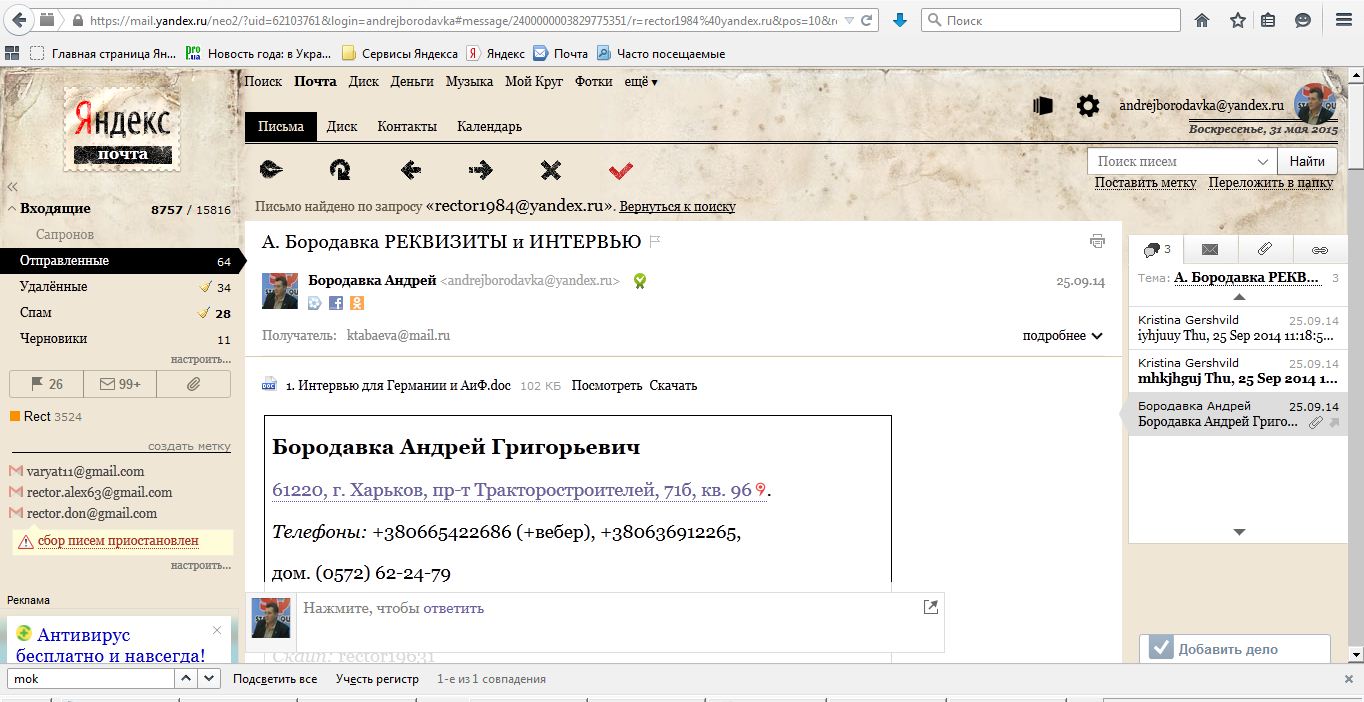Click the delete X toolbar icon
The image size is (1364, 702).
550,171
